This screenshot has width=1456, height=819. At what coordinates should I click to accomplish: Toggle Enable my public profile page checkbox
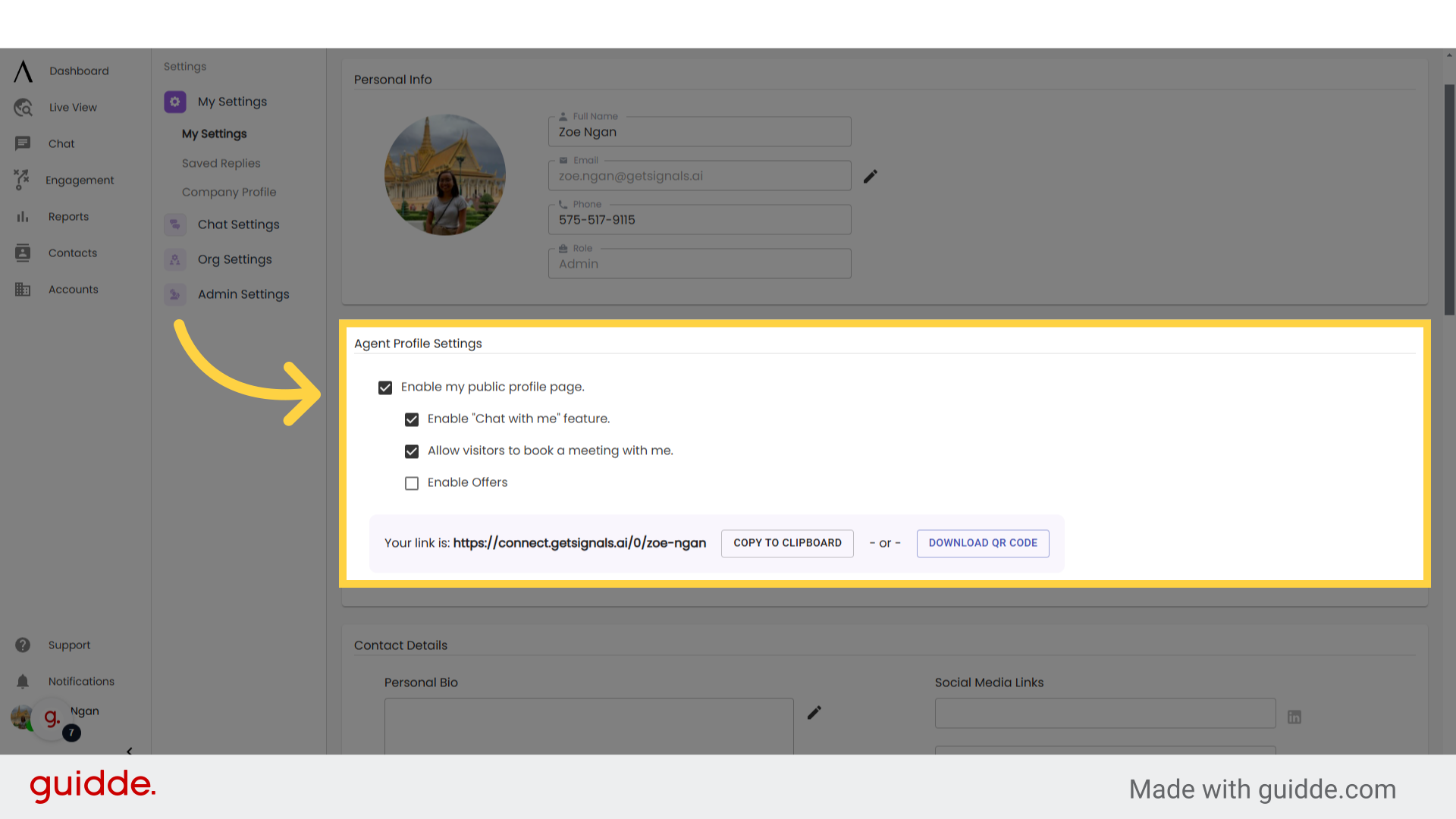pos(385,388)
